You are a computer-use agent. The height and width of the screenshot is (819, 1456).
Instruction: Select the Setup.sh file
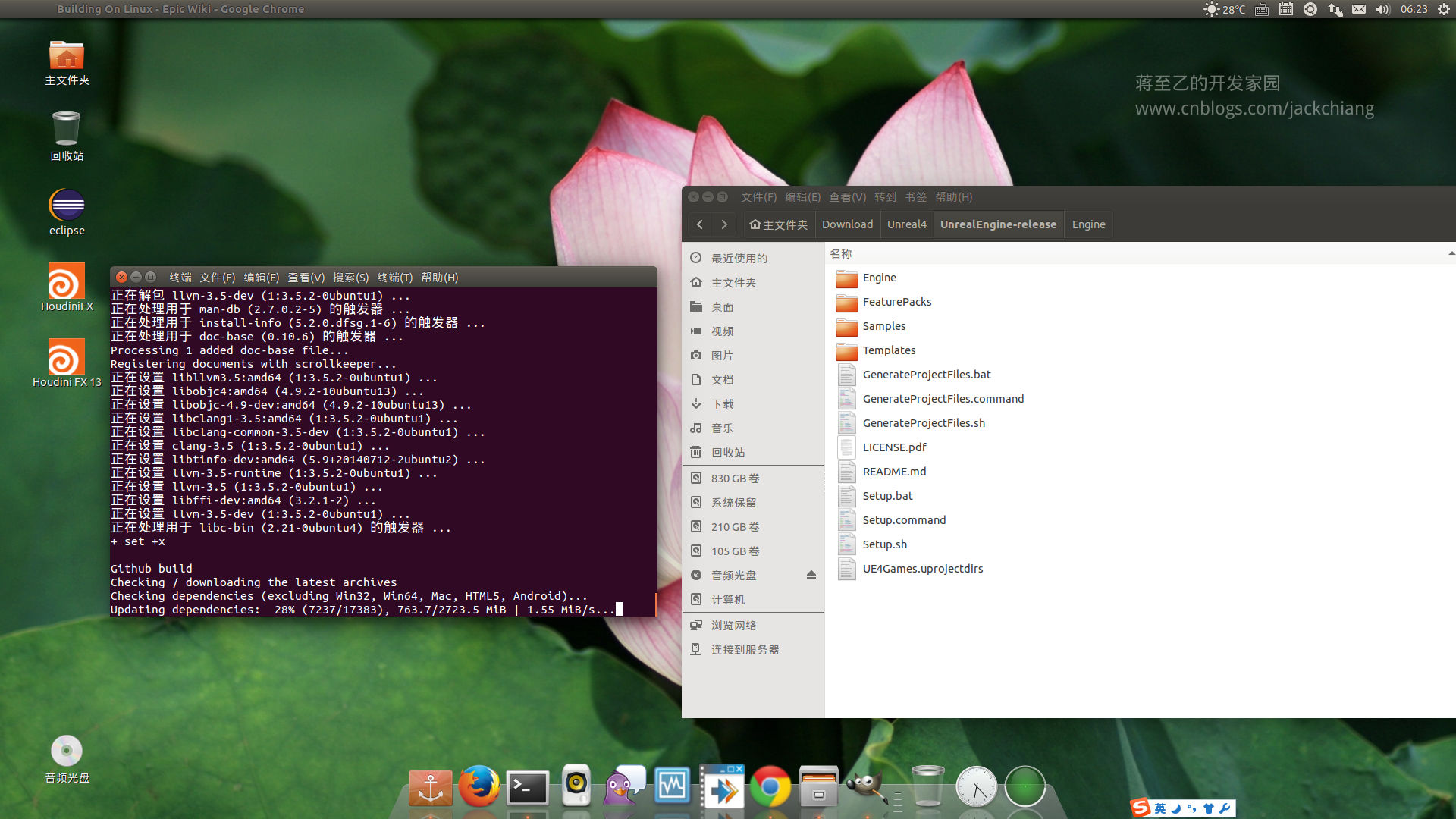pyautogui.click(x=884, y=544)
